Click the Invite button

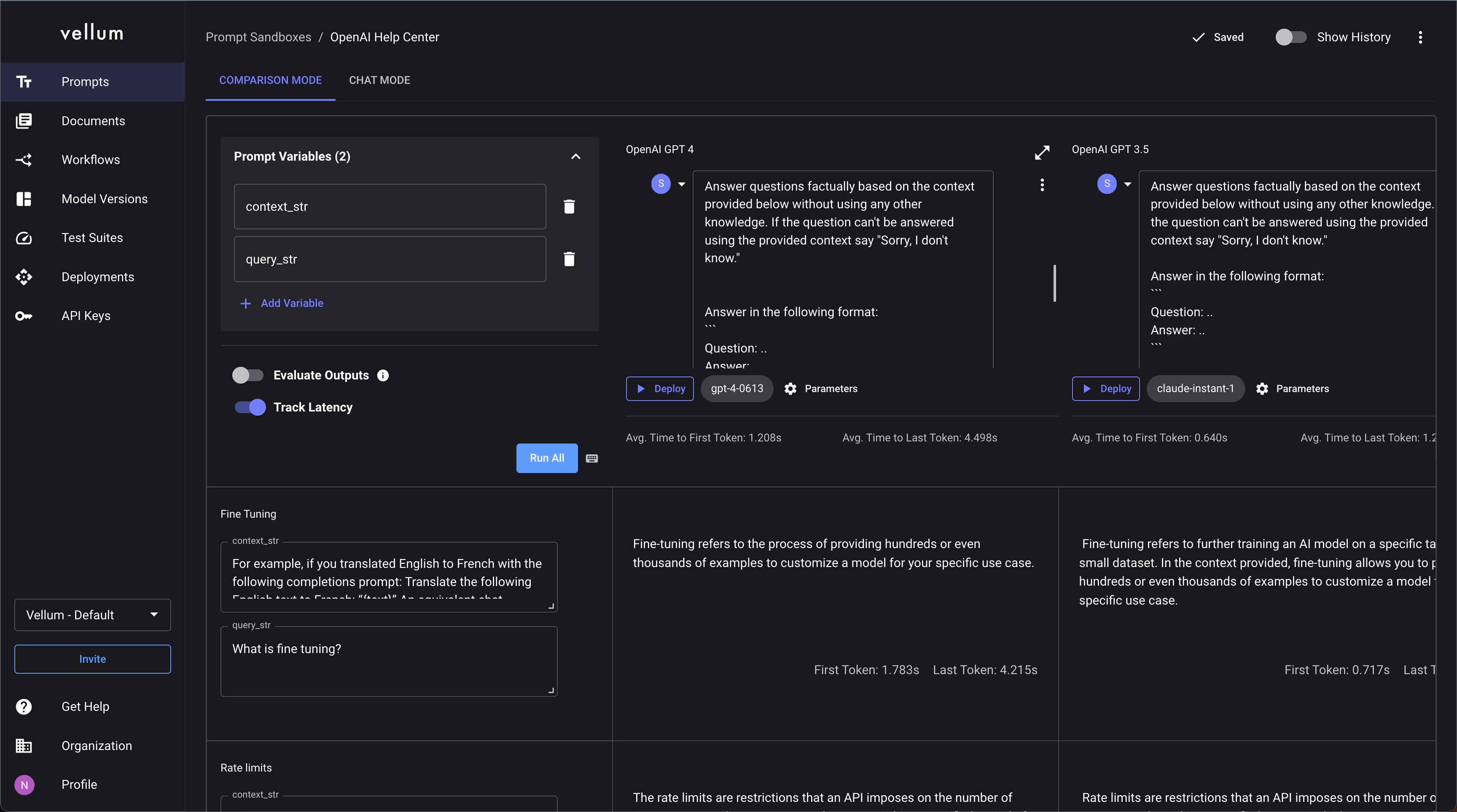click(92, 659)
